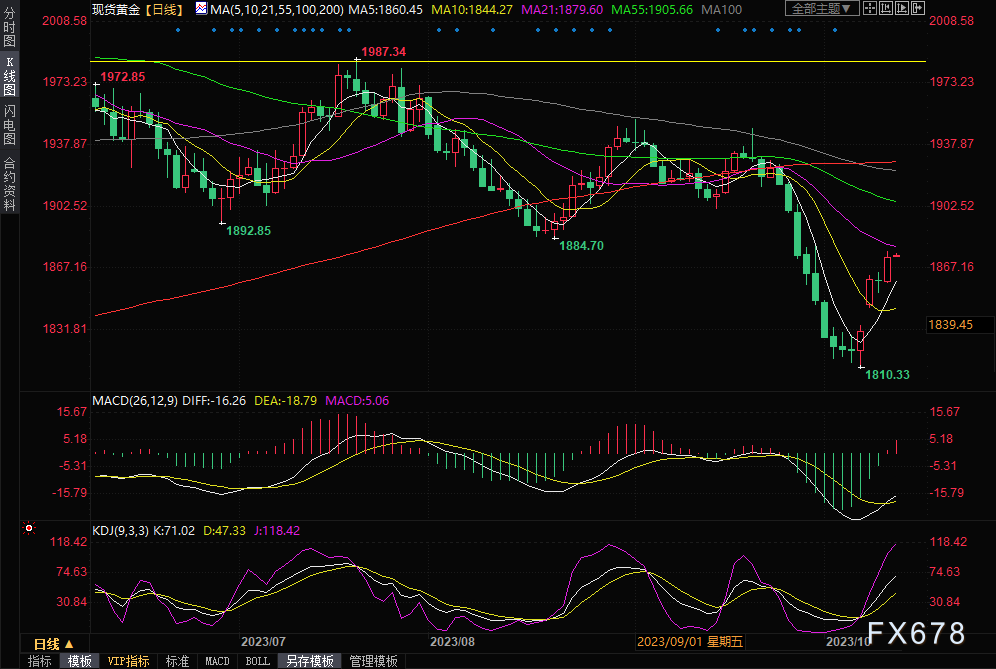Open the 【日线】 period label in the chart title

point(161,9)
